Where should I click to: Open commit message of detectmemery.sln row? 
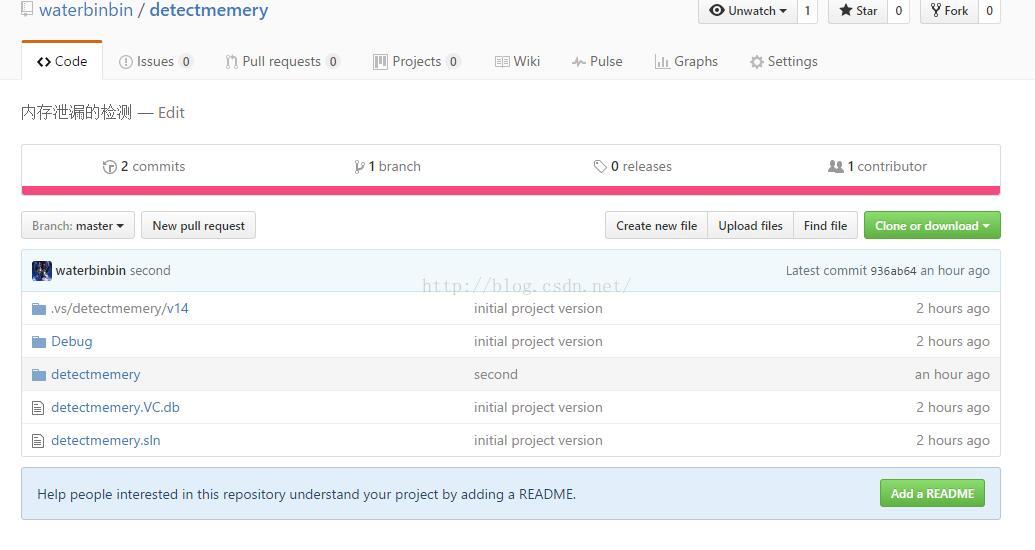click(538, 440)
